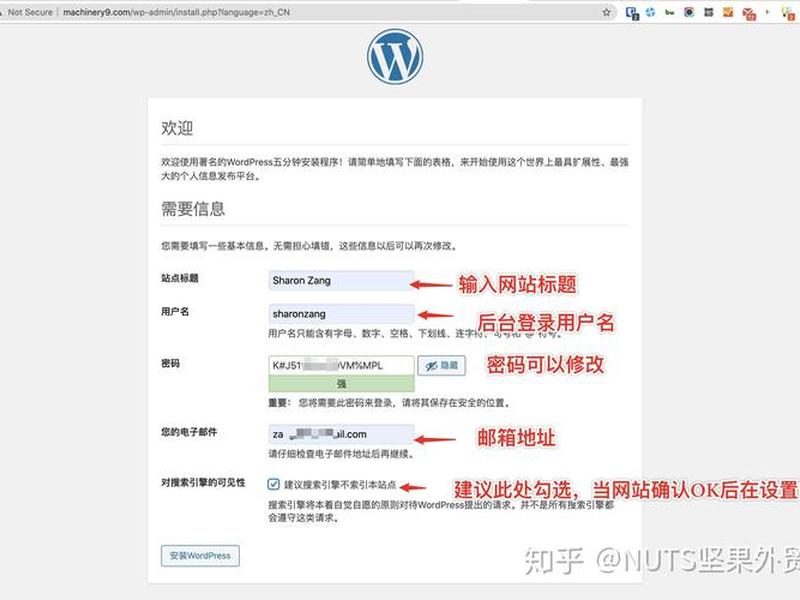This screenshot has height=600, width=800.
Task: Click the 您的电子邮件 label
Action: pyautogui.click(x=189, y=432)
